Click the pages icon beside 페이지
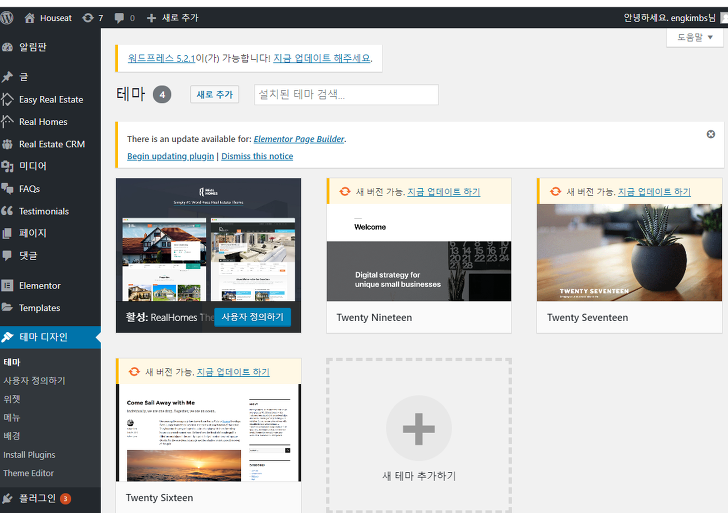728x513 pixels. click(x=7, y=233)
